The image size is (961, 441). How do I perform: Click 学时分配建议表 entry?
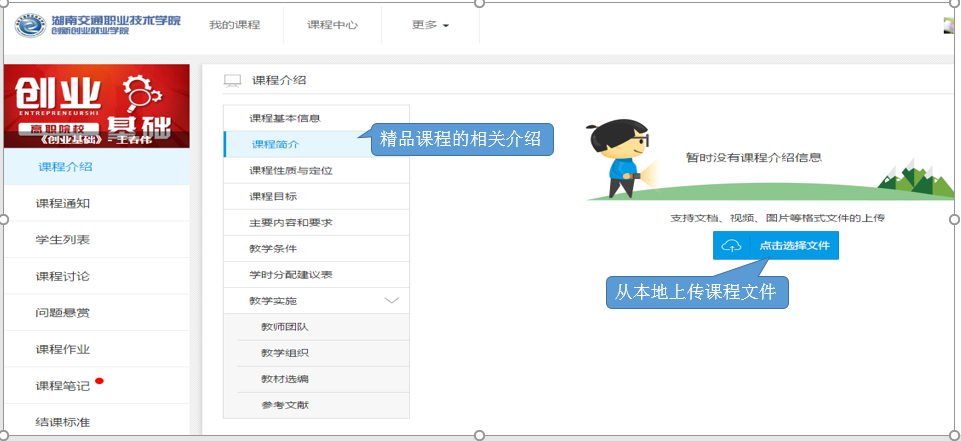(x=291, y=274)
